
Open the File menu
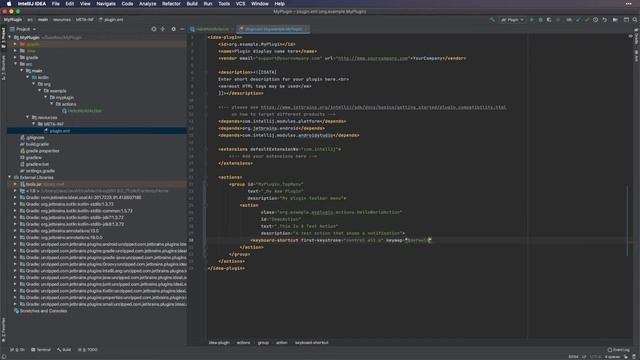point(56,4)
